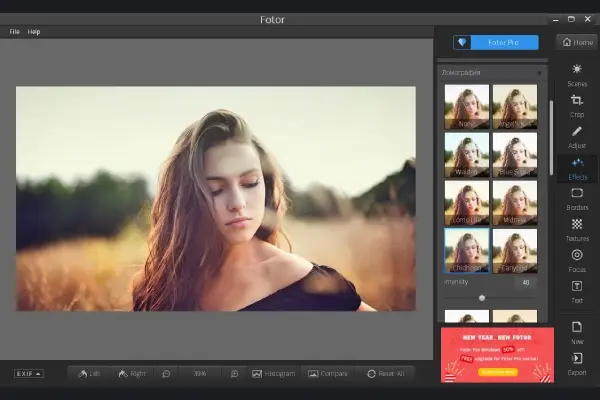This screenshot has width=600, height=400.
Task: Apply the Fairyland effect
Action: (515, 251)
